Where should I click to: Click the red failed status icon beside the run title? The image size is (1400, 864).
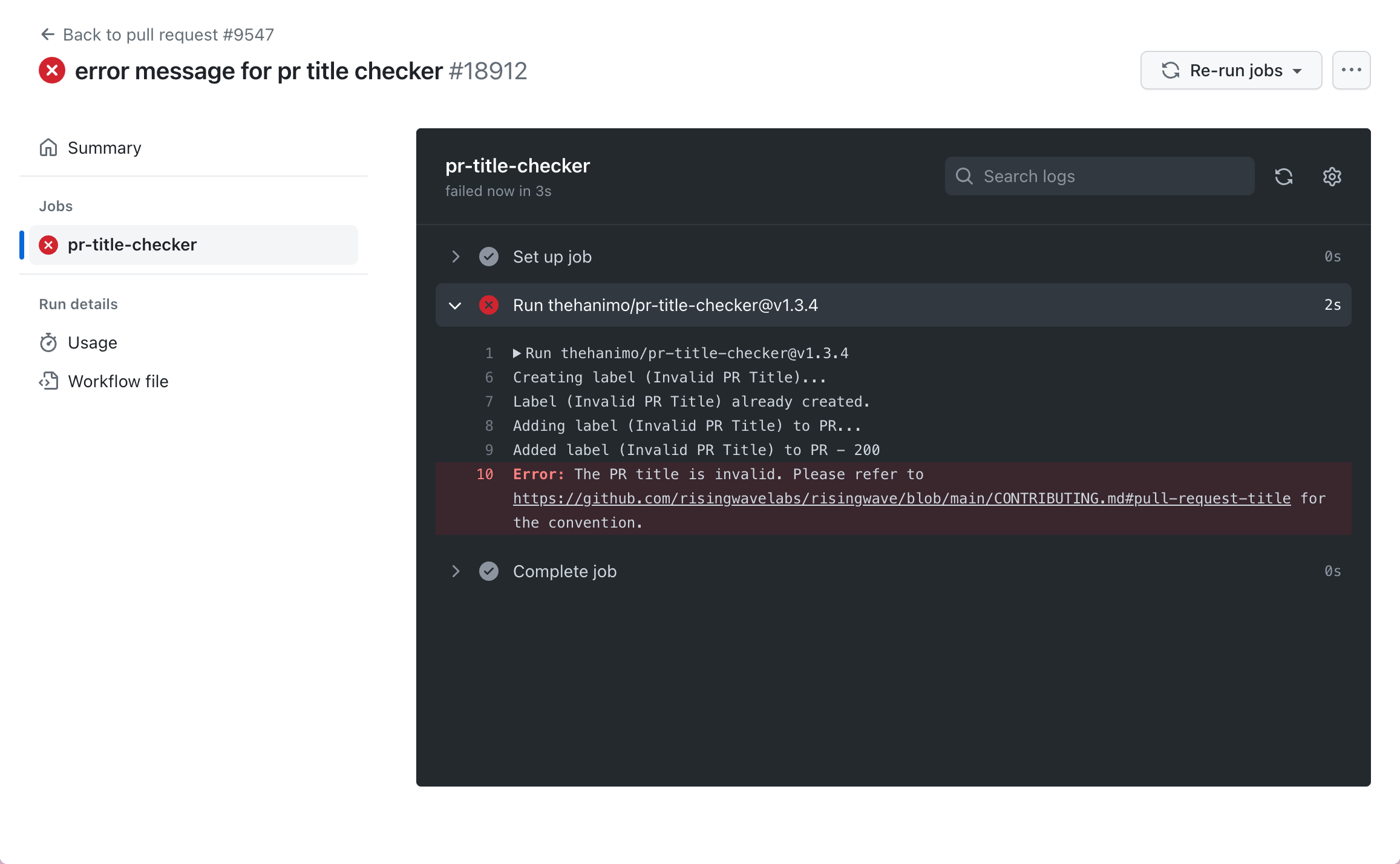click(52, 71)
